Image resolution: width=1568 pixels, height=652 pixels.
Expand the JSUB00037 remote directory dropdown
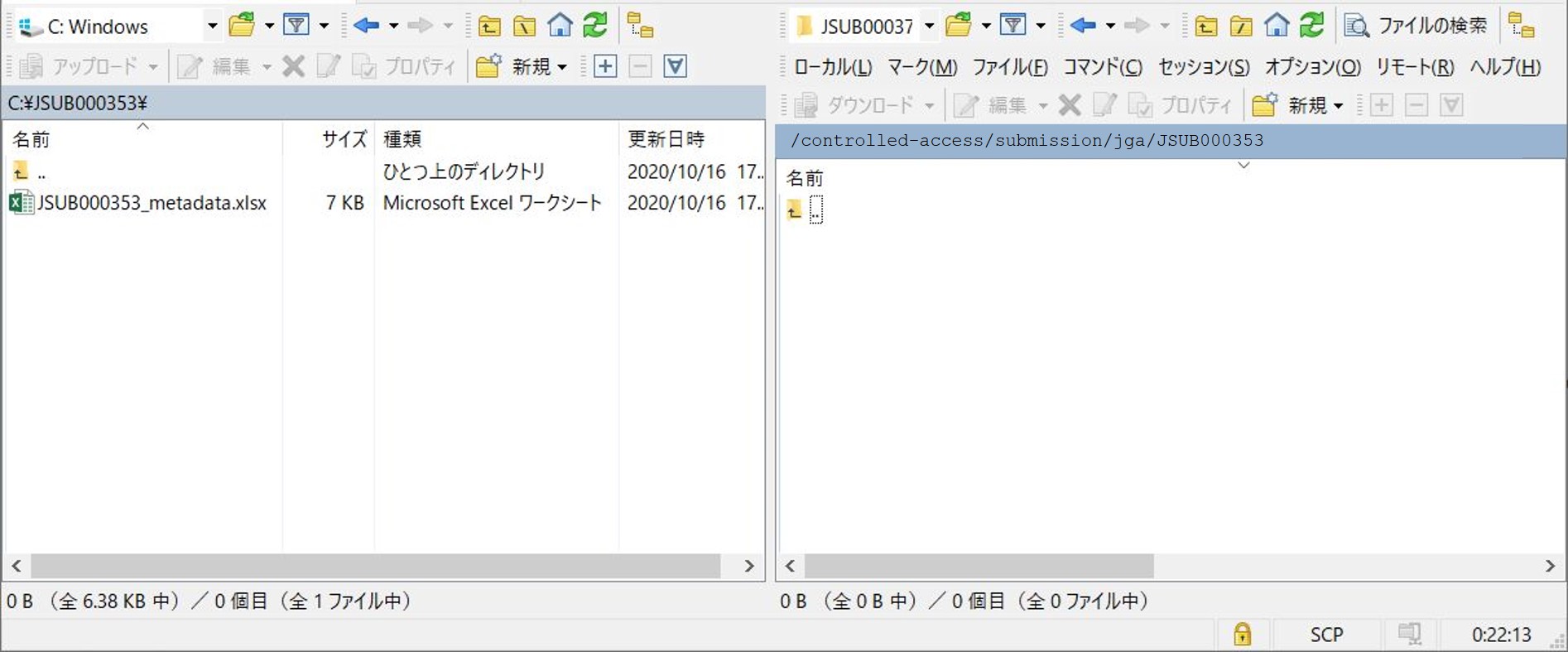929,27
